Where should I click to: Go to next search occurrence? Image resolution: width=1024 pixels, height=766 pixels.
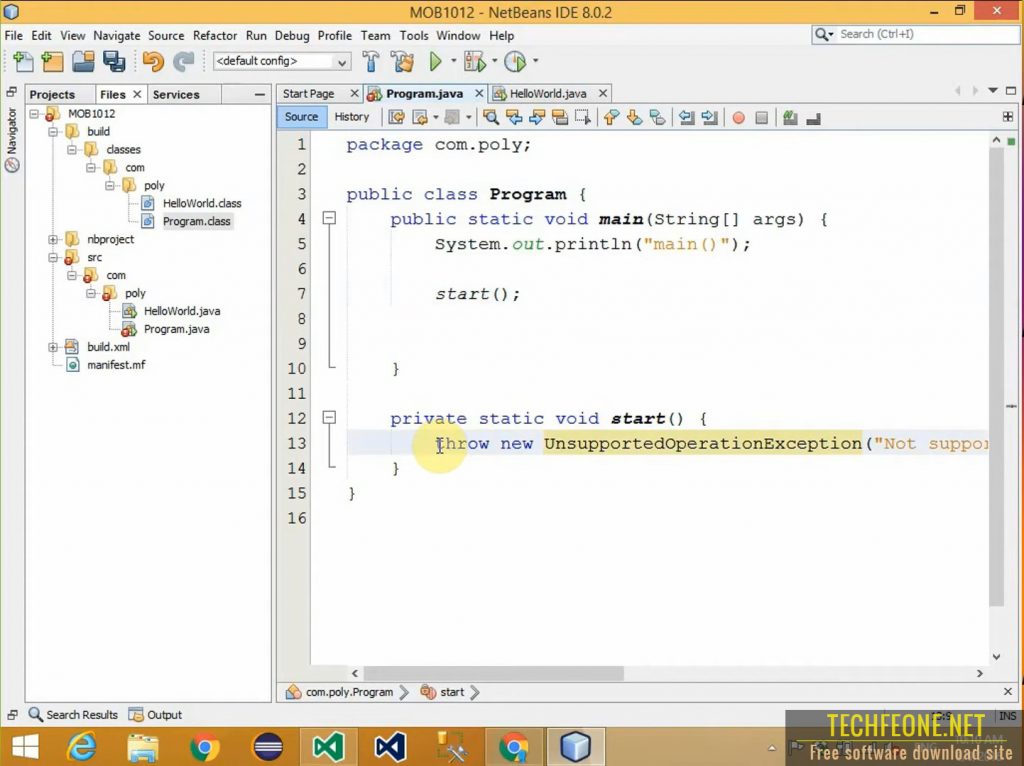coord(537,118)
